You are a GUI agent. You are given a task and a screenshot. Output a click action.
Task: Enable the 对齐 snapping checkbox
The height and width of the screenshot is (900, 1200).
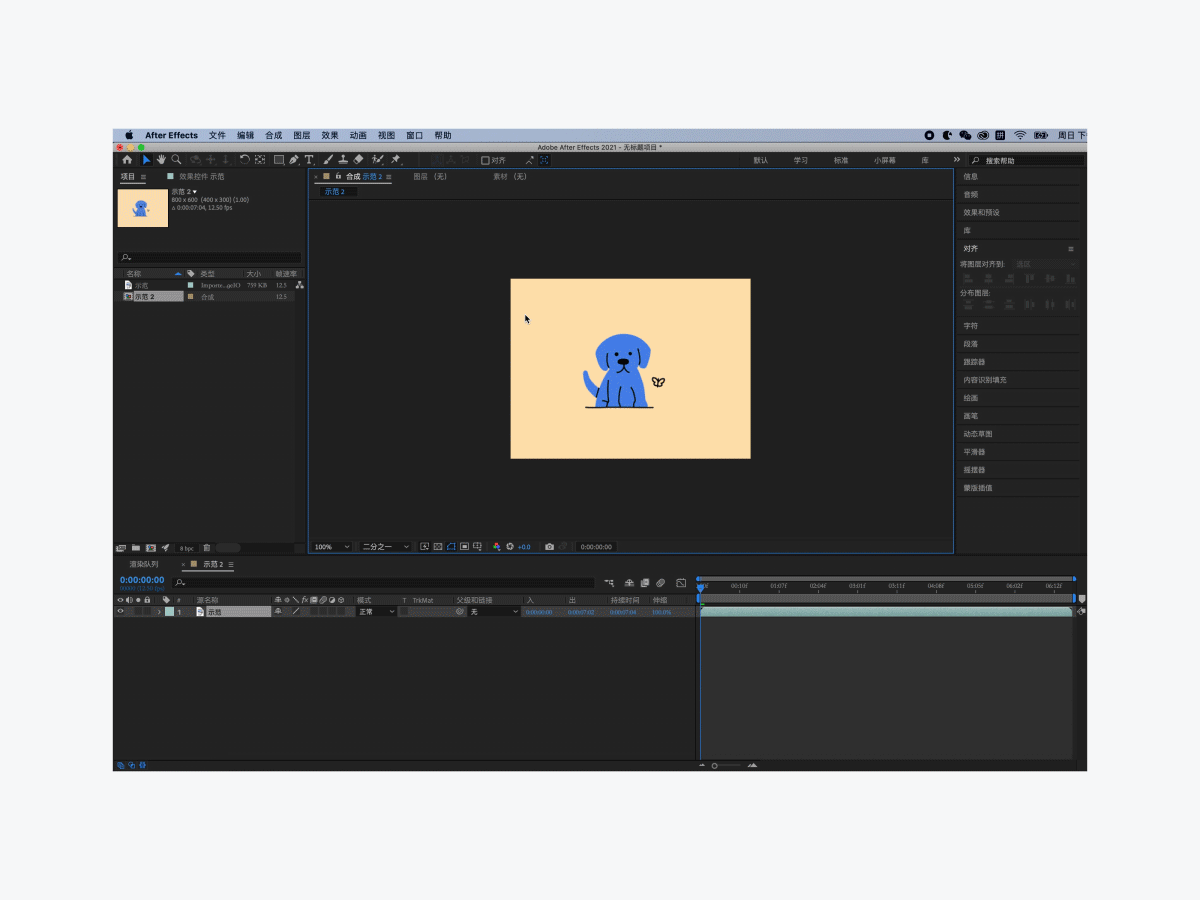coord(485,160)
